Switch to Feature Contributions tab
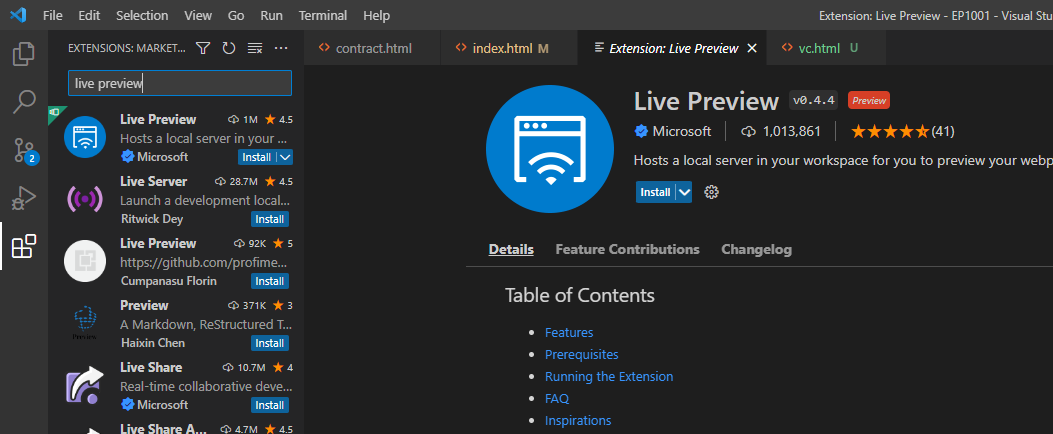 [x=627, y=249]
